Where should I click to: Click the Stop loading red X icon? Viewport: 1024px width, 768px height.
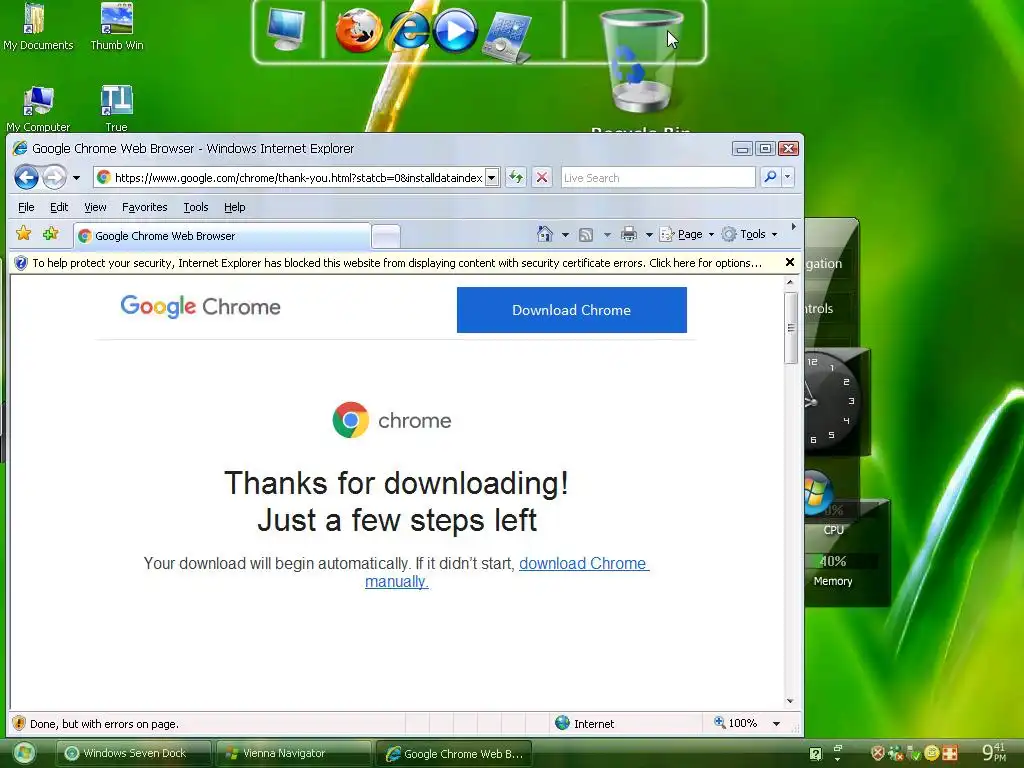pyautogui.click(x=541, y=177)
